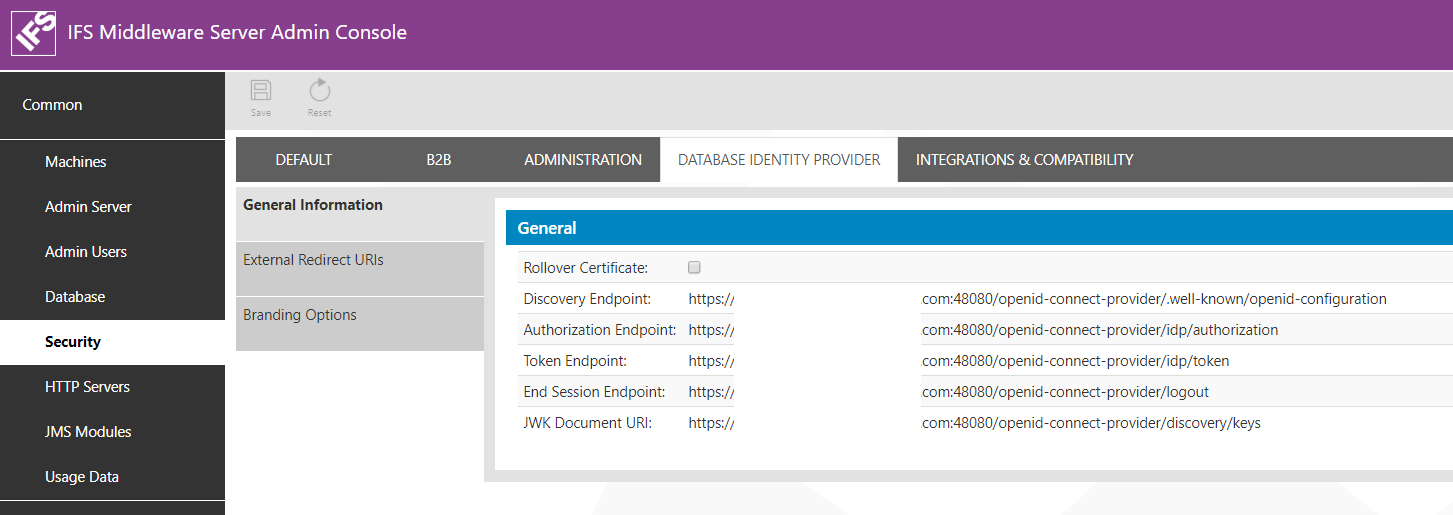
Task: Click the Discovery Endpoint URL field
Action: 1036,299
